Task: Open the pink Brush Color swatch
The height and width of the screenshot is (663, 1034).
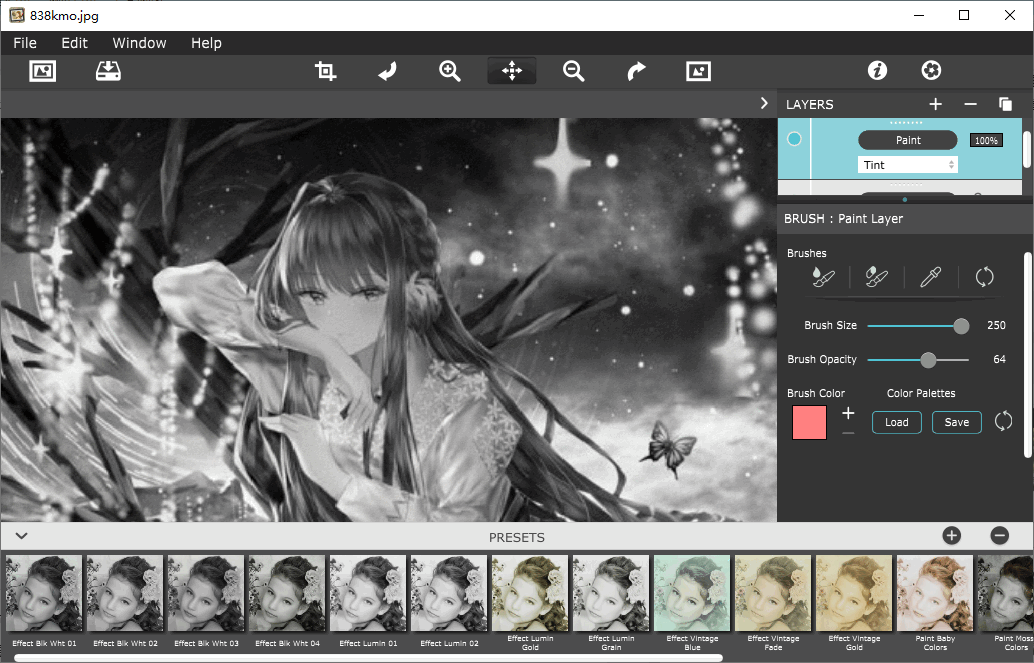Action: click(x=809, y=423)
